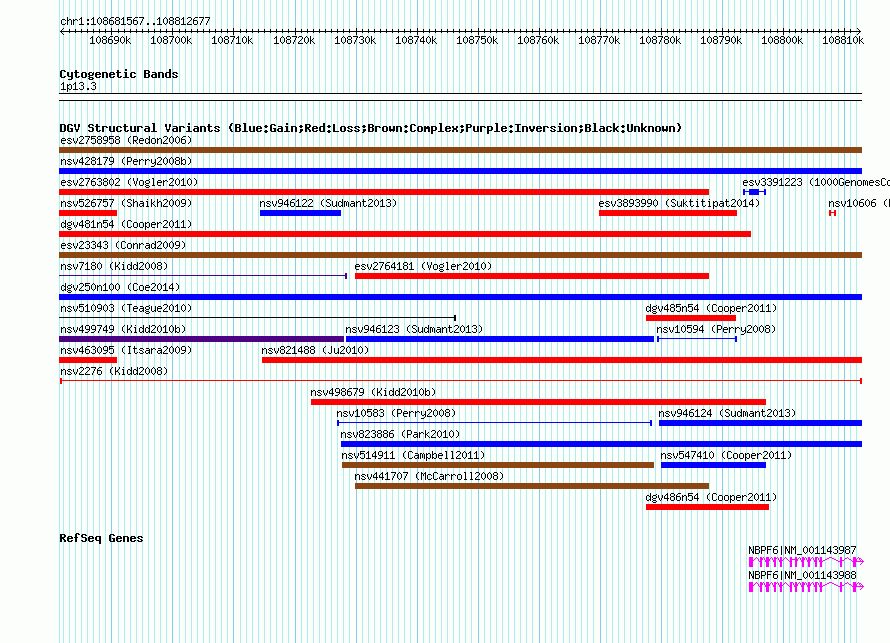
Task: Open the nsv823886 (Park2010) variant label
Action: point(400,434)
